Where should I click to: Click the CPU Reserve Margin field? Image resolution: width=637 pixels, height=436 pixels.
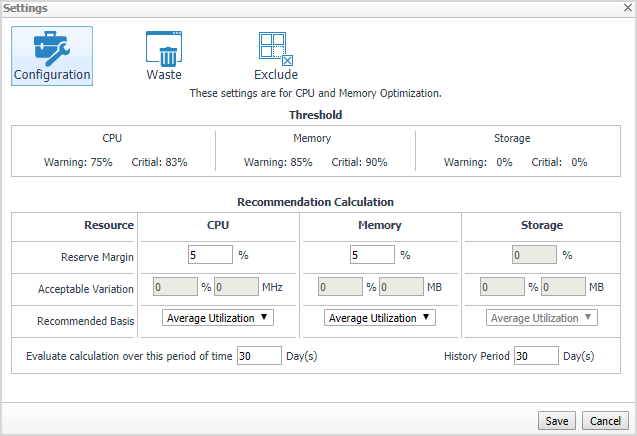click(209, 255)
